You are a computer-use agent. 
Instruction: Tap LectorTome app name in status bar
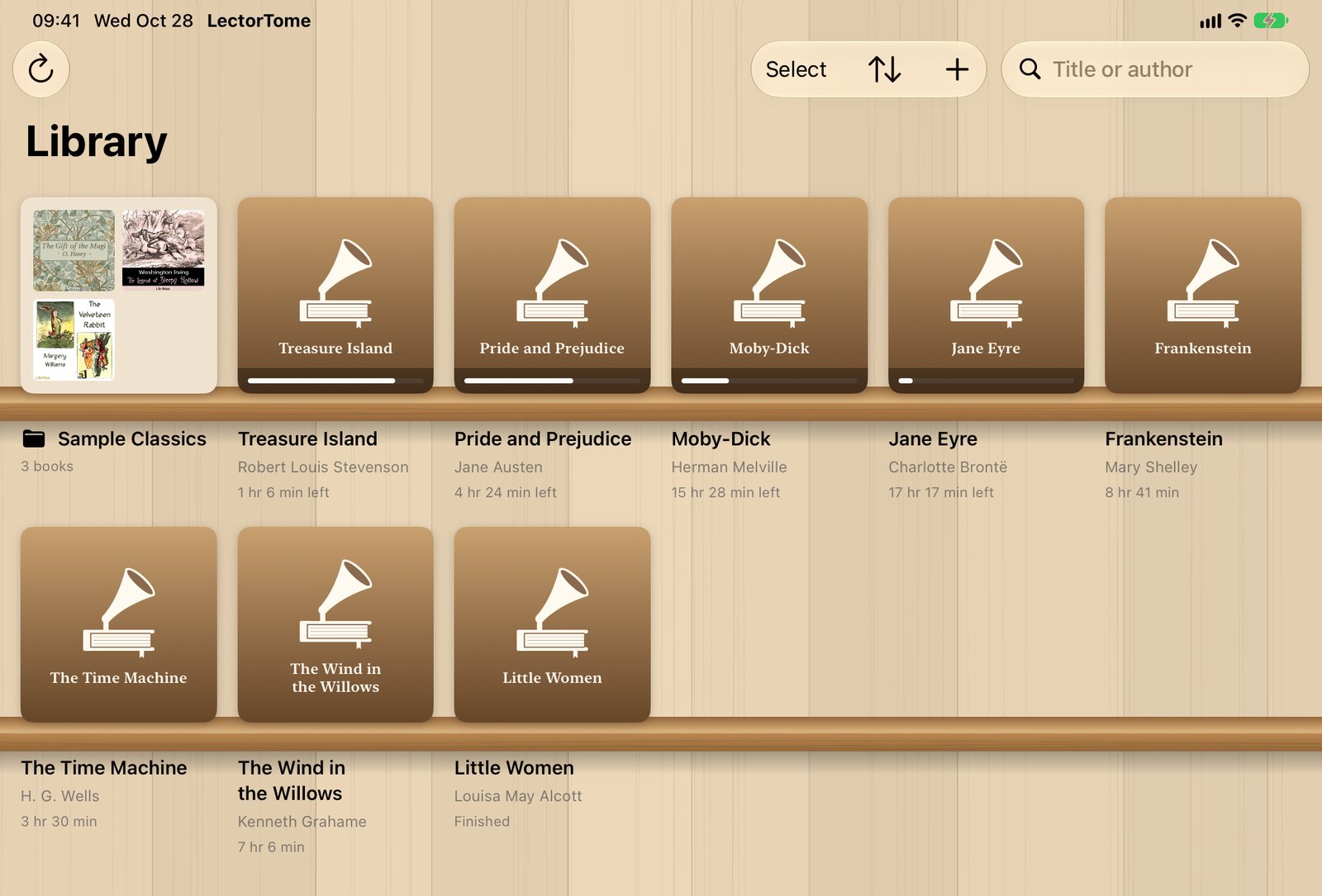coord(259,21)
